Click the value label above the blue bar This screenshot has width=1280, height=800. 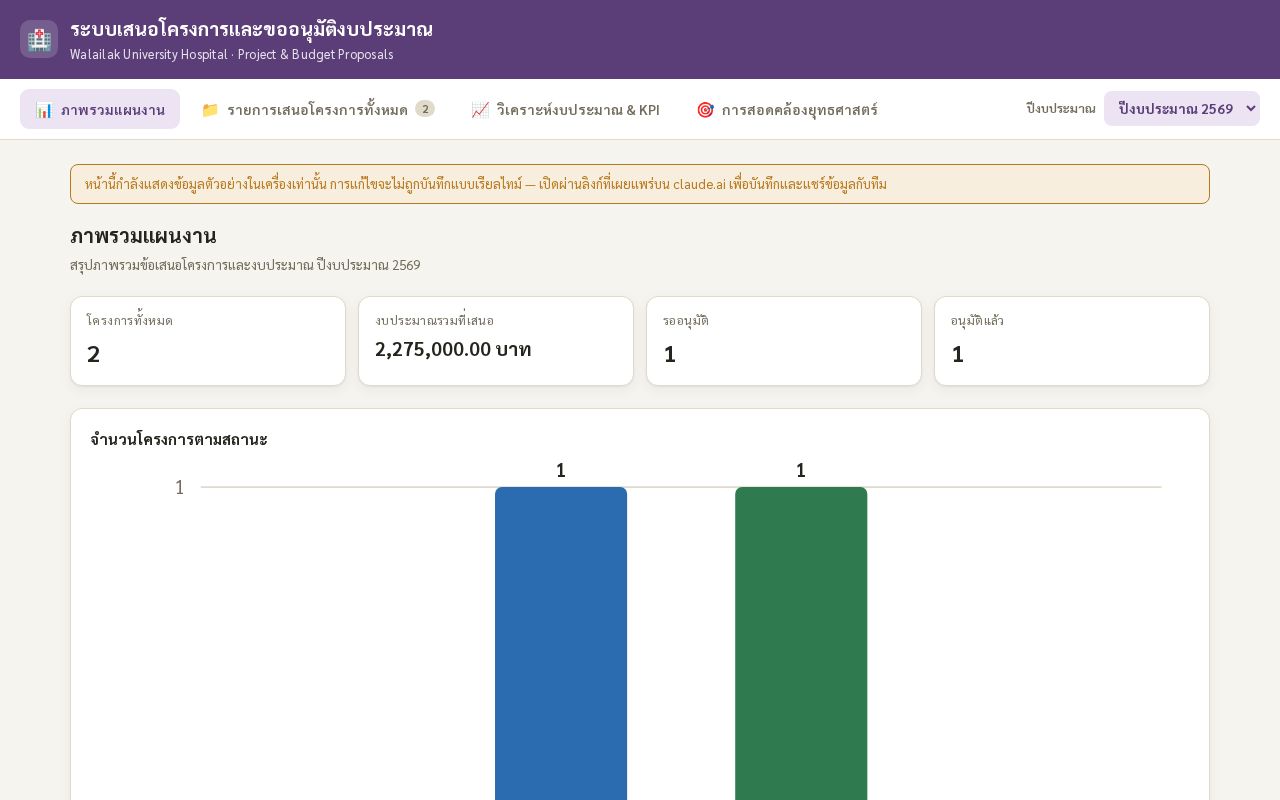coord(561,470)
